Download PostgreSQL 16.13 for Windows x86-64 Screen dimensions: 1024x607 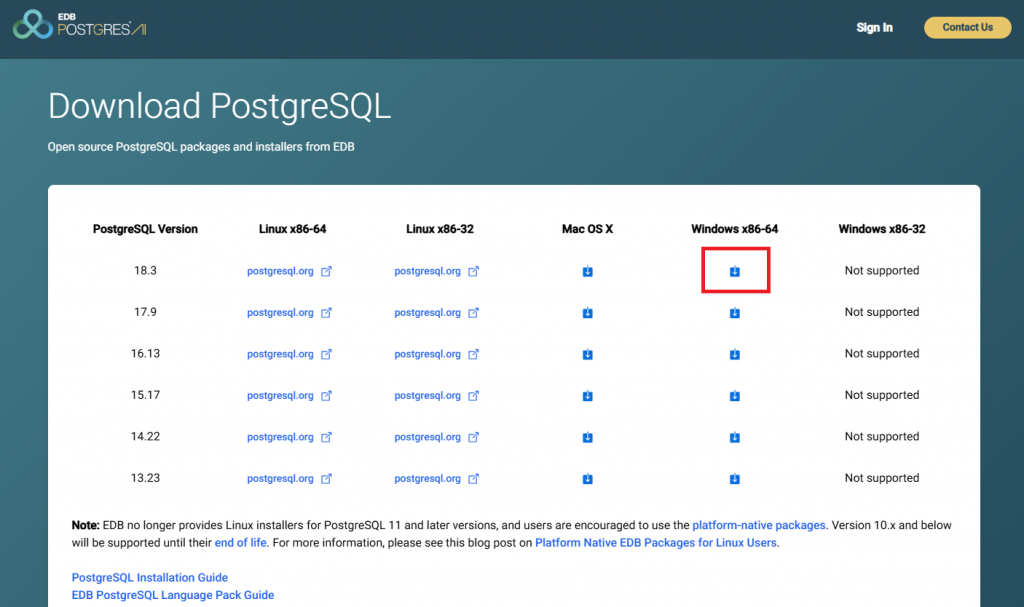coord(735,354)
